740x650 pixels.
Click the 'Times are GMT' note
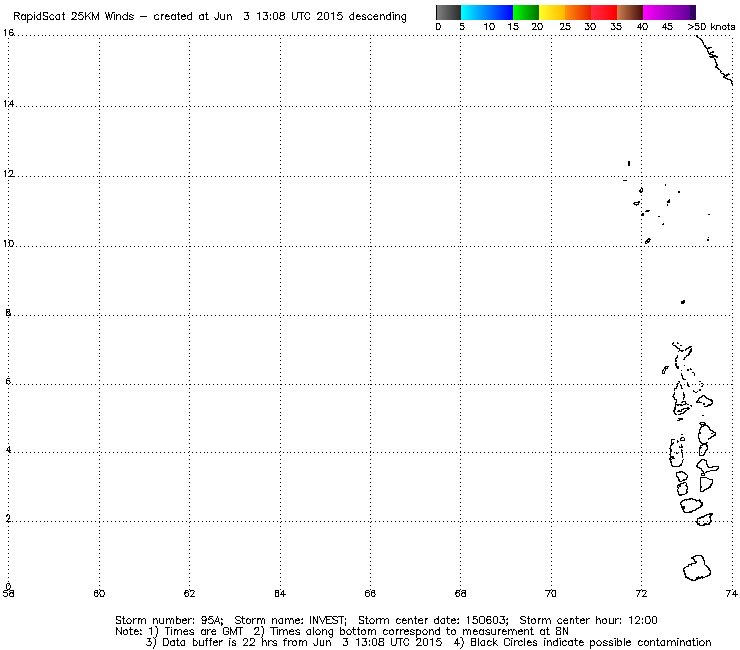click(x=203, y=632)
